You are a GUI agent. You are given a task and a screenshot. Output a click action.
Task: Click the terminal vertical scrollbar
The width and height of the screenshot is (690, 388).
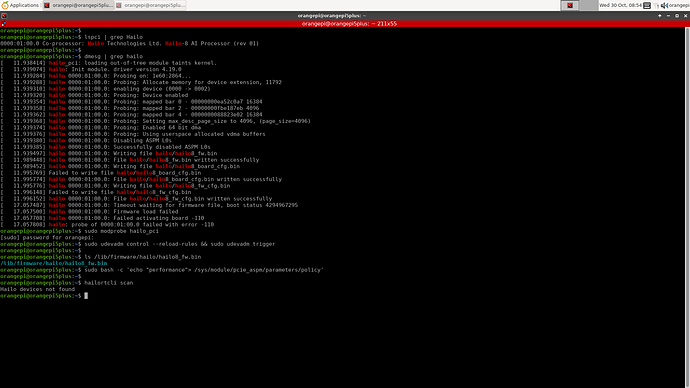[x=687, y=207]
